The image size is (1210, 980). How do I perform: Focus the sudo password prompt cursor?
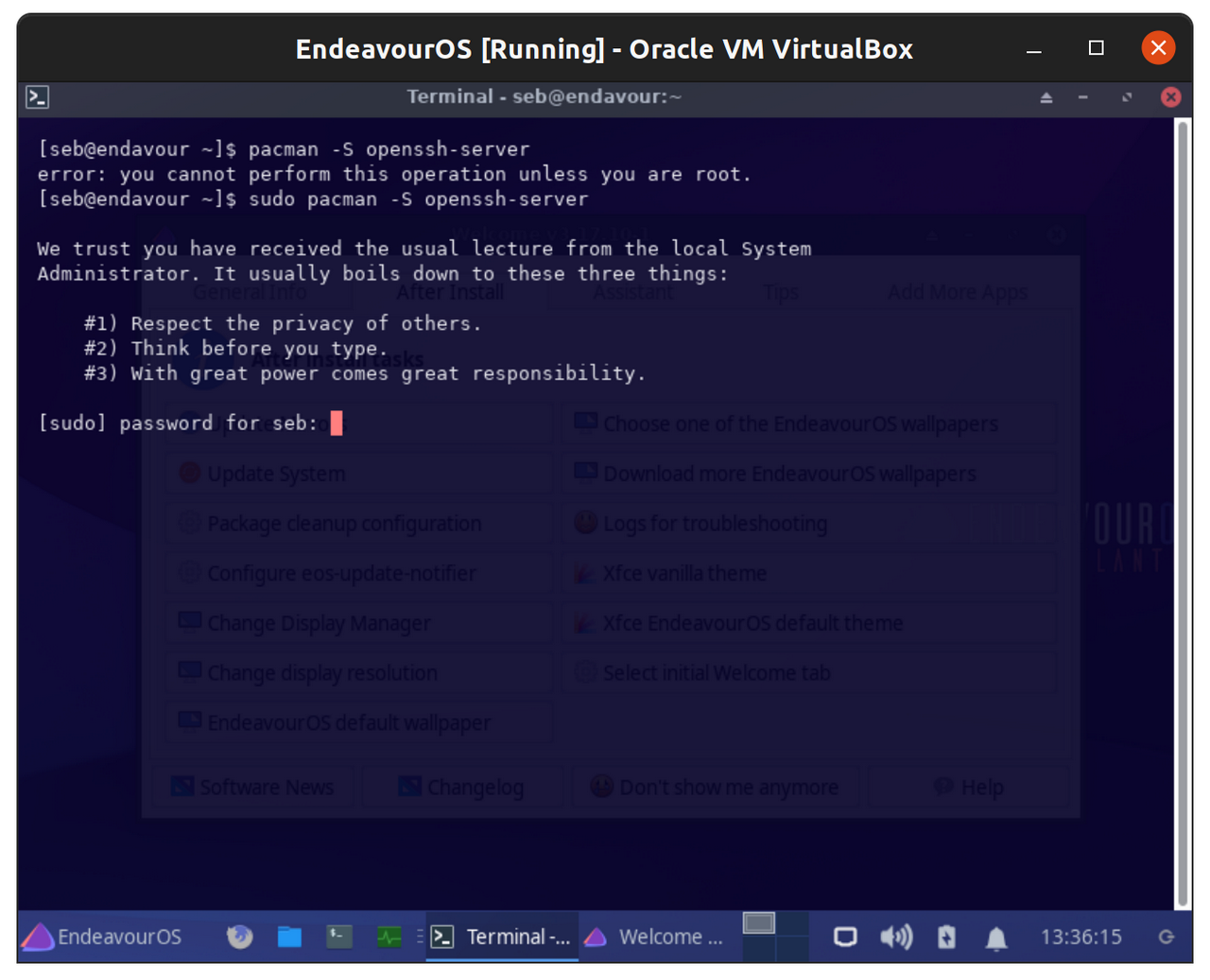[337, 422]
